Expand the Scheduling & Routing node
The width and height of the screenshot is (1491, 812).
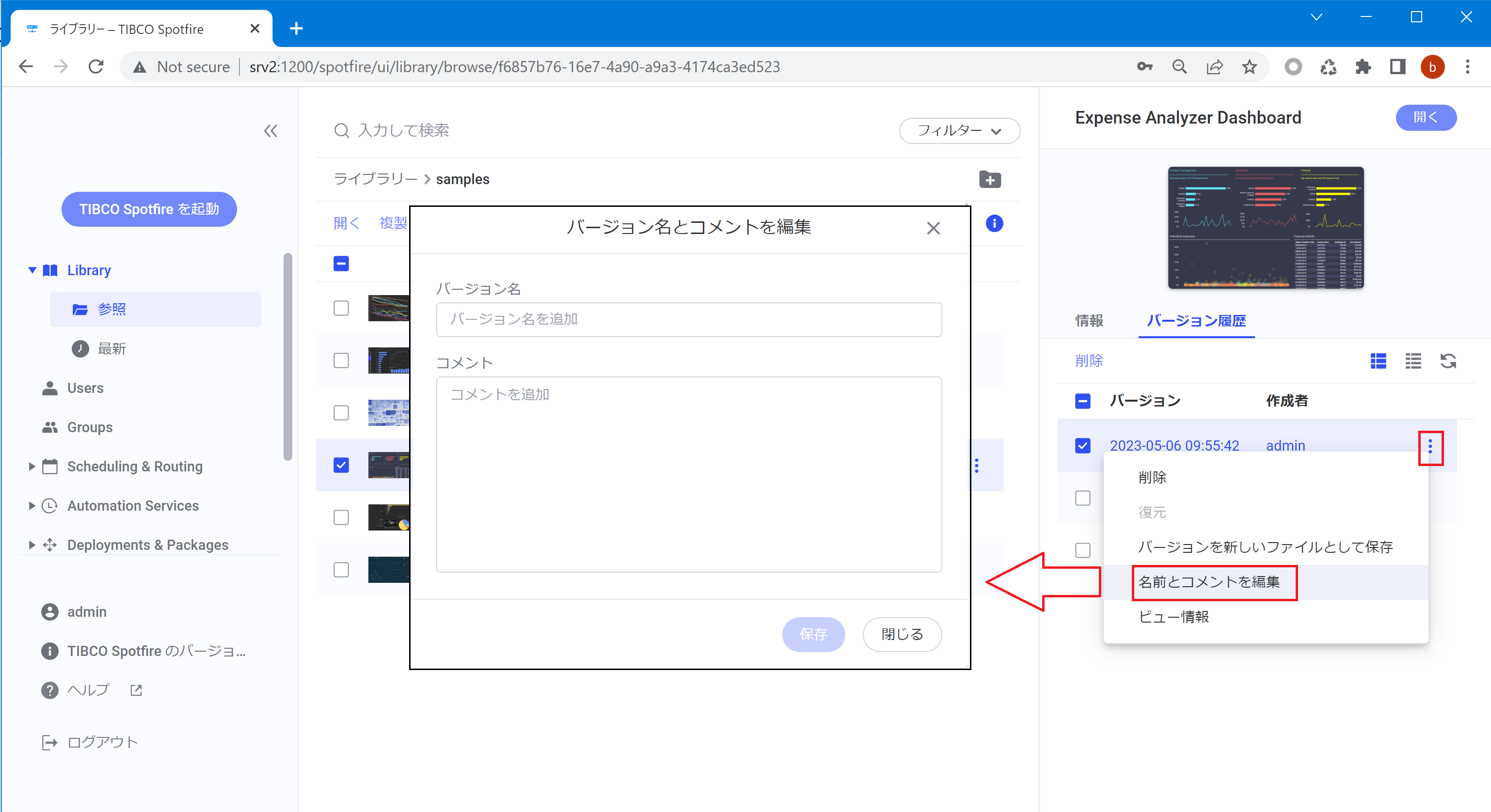32,466
